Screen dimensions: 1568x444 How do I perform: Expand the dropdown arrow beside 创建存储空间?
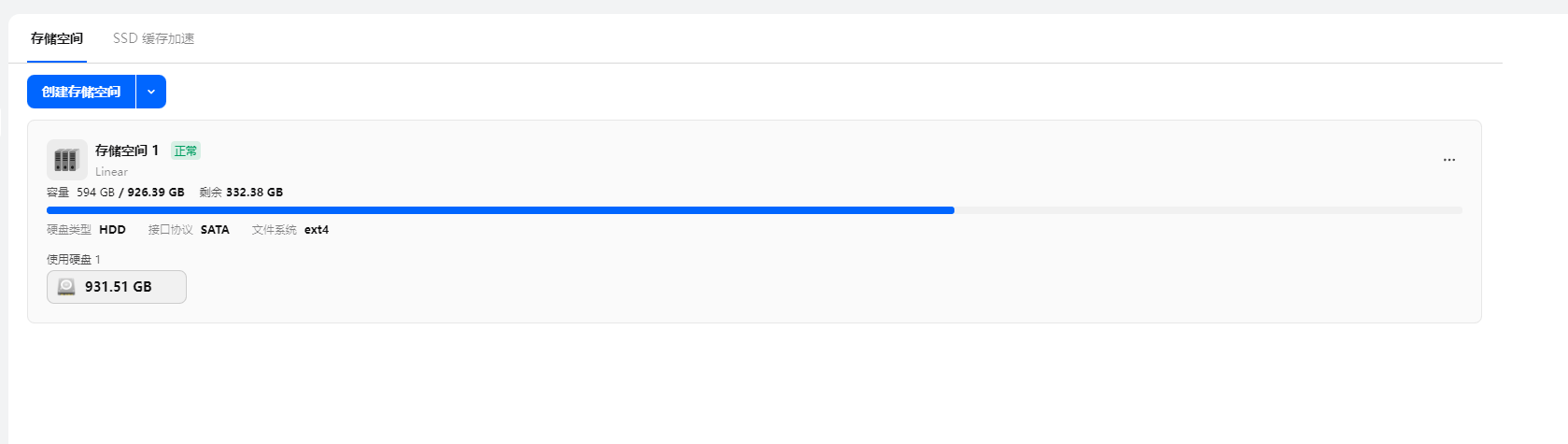151,92
